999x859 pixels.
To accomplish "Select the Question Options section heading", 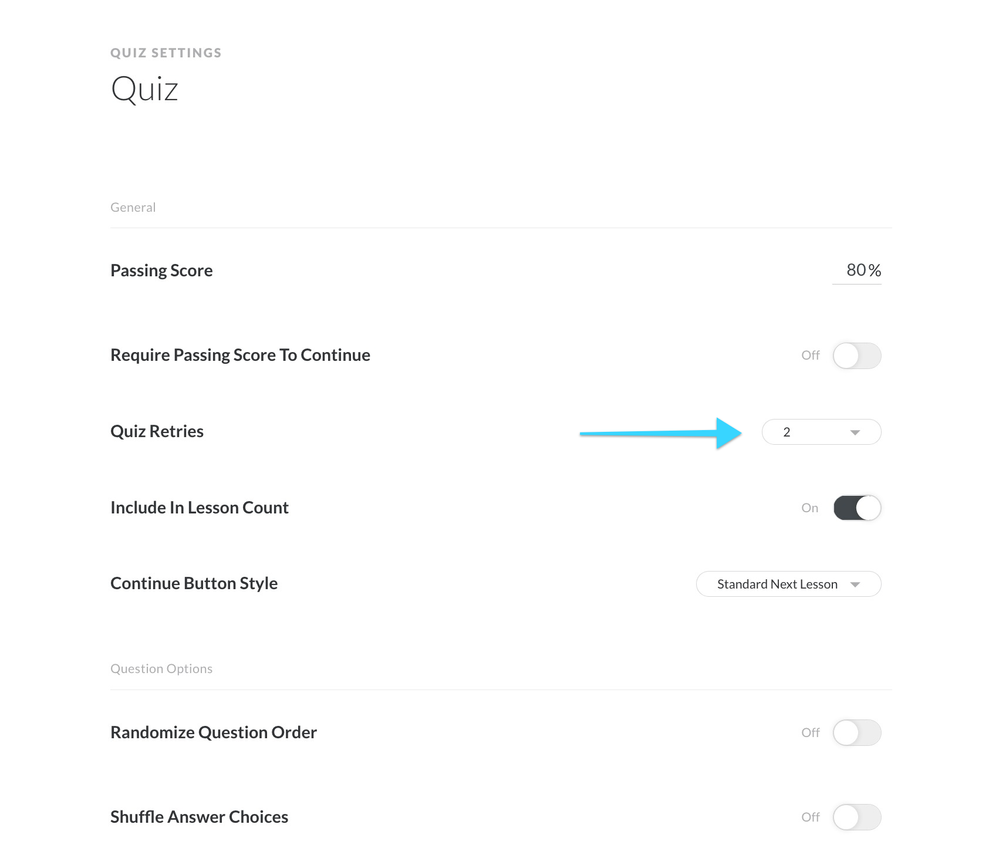I will 161,669.
